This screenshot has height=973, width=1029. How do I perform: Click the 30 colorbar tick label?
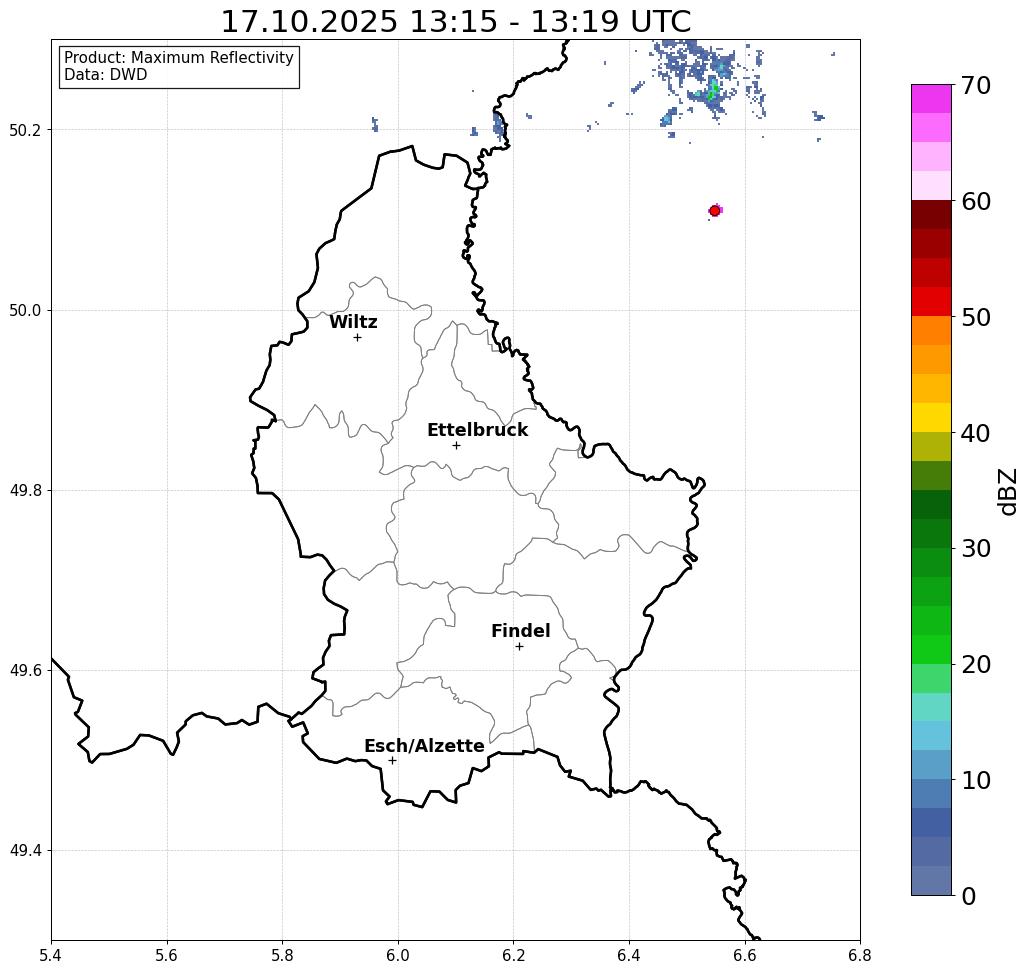[x=975, y=548]
